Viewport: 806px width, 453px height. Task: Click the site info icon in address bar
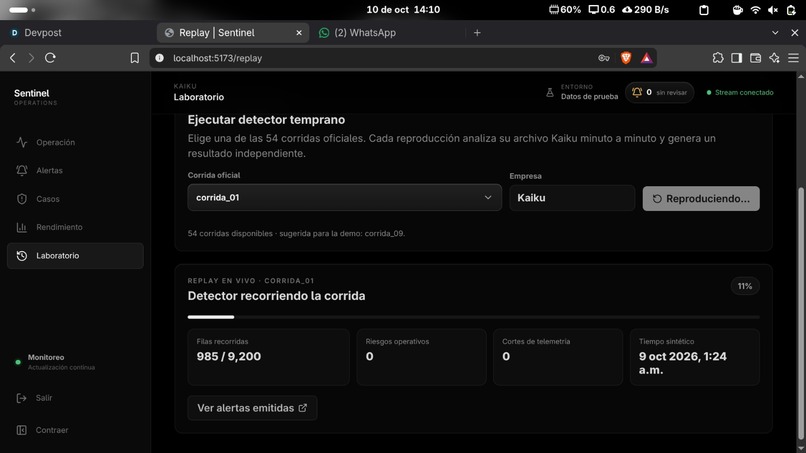pos(160,58)
